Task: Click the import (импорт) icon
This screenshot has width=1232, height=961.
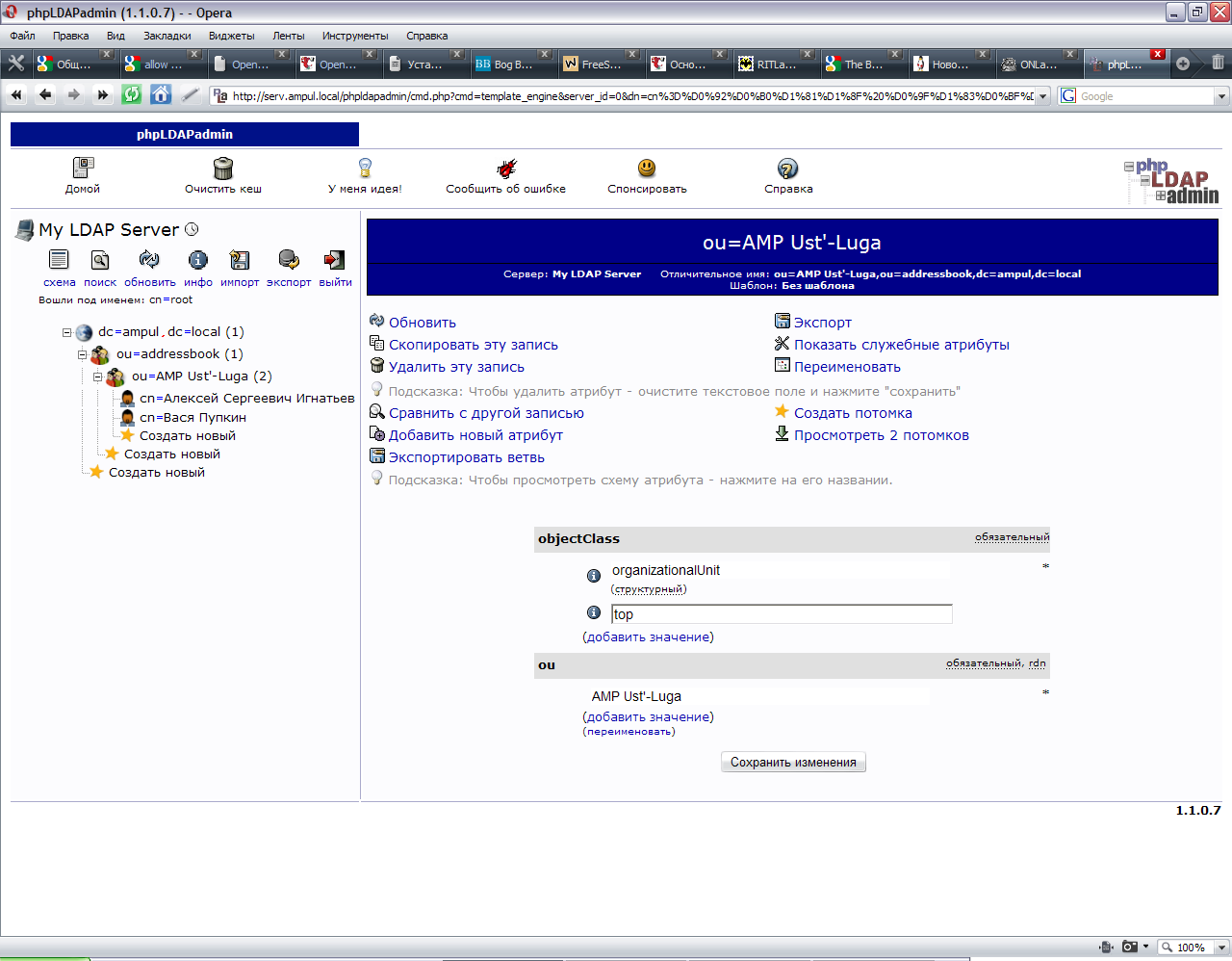Action: [x=240, y=260]
